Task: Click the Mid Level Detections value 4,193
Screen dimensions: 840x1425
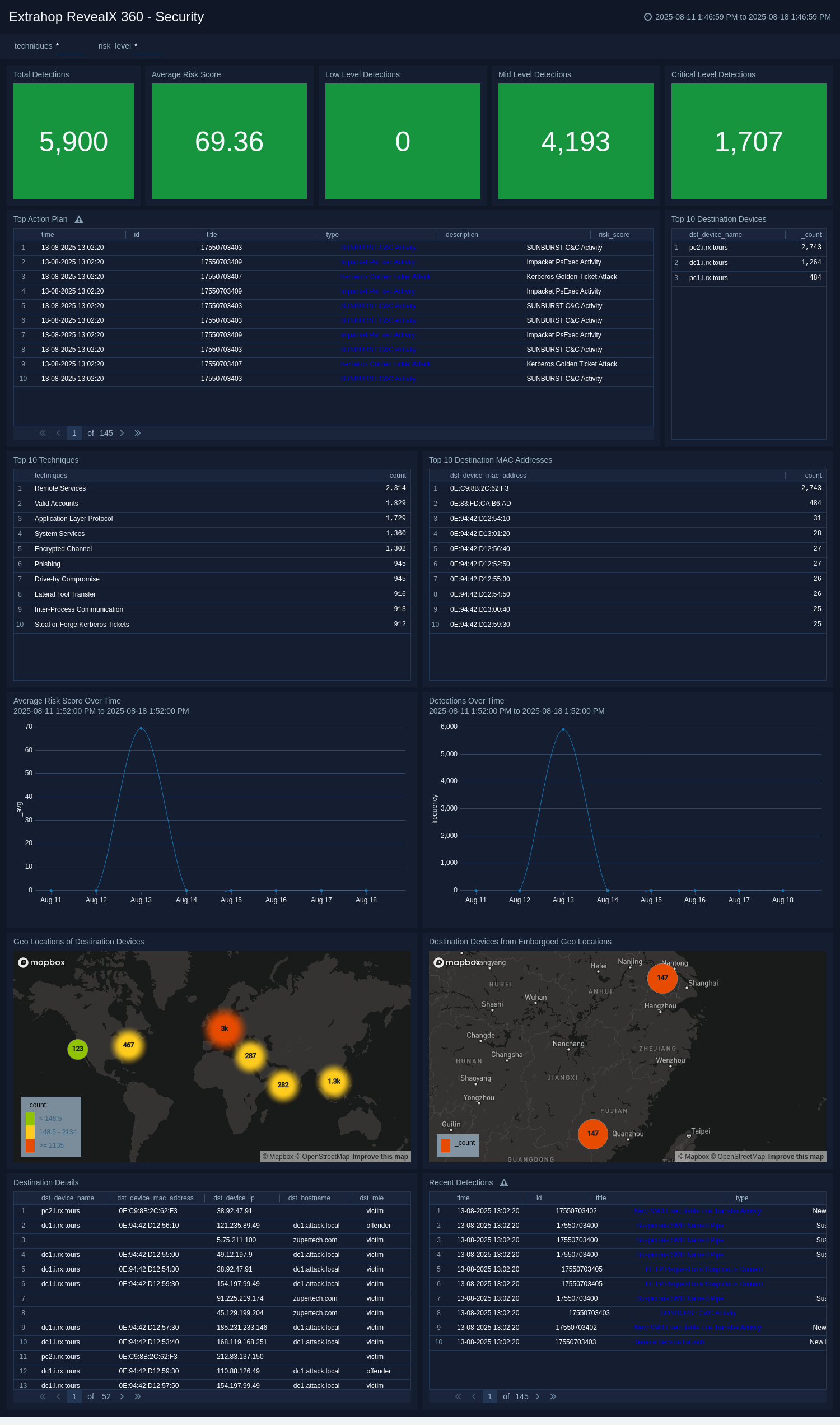Action: pos(576,142)
